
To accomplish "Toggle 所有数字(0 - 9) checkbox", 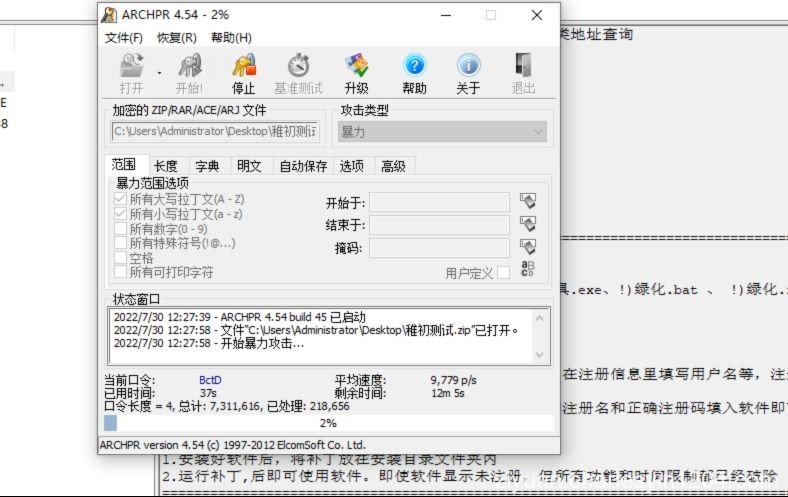I will pos(120,229).
